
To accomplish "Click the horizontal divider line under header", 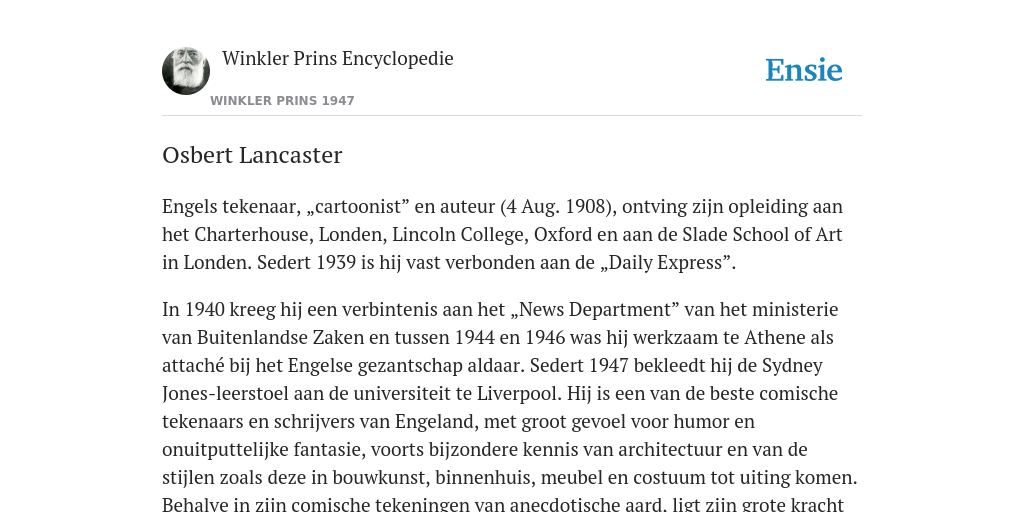I will 512,116.
